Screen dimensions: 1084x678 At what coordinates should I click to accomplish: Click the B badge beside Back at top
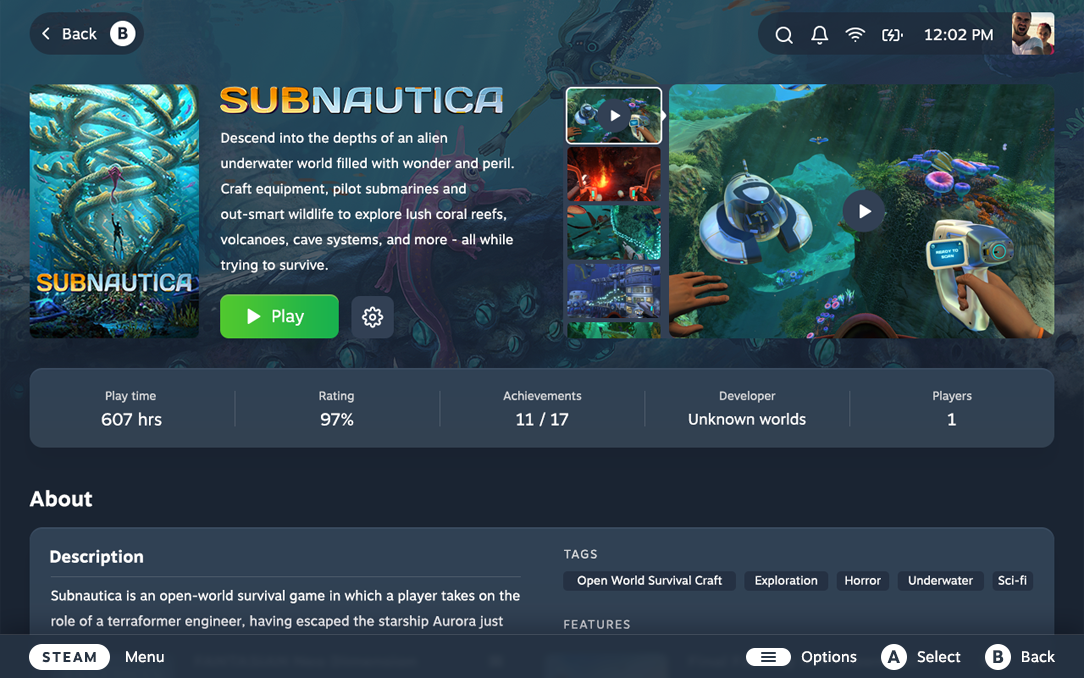tap(122, 33)
